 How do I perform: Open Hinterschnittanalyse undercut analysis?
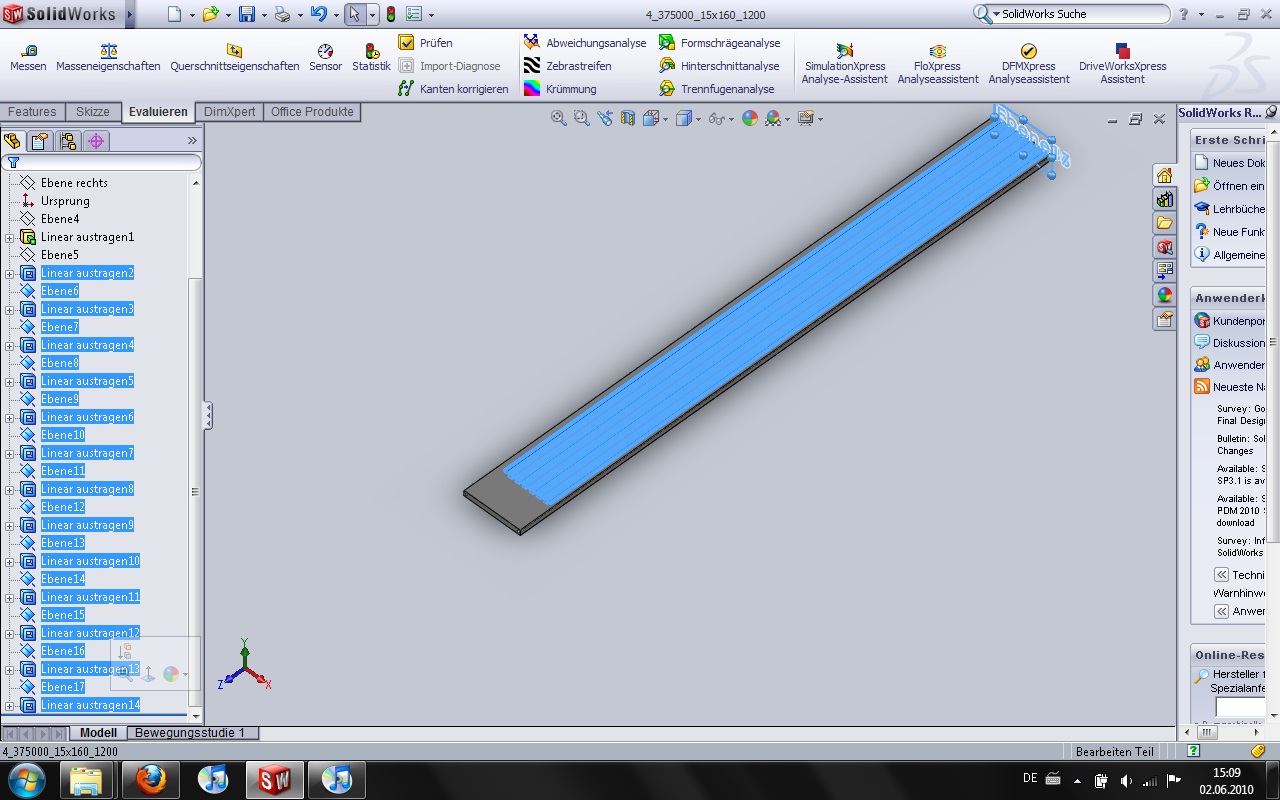(x=719, y=66)
